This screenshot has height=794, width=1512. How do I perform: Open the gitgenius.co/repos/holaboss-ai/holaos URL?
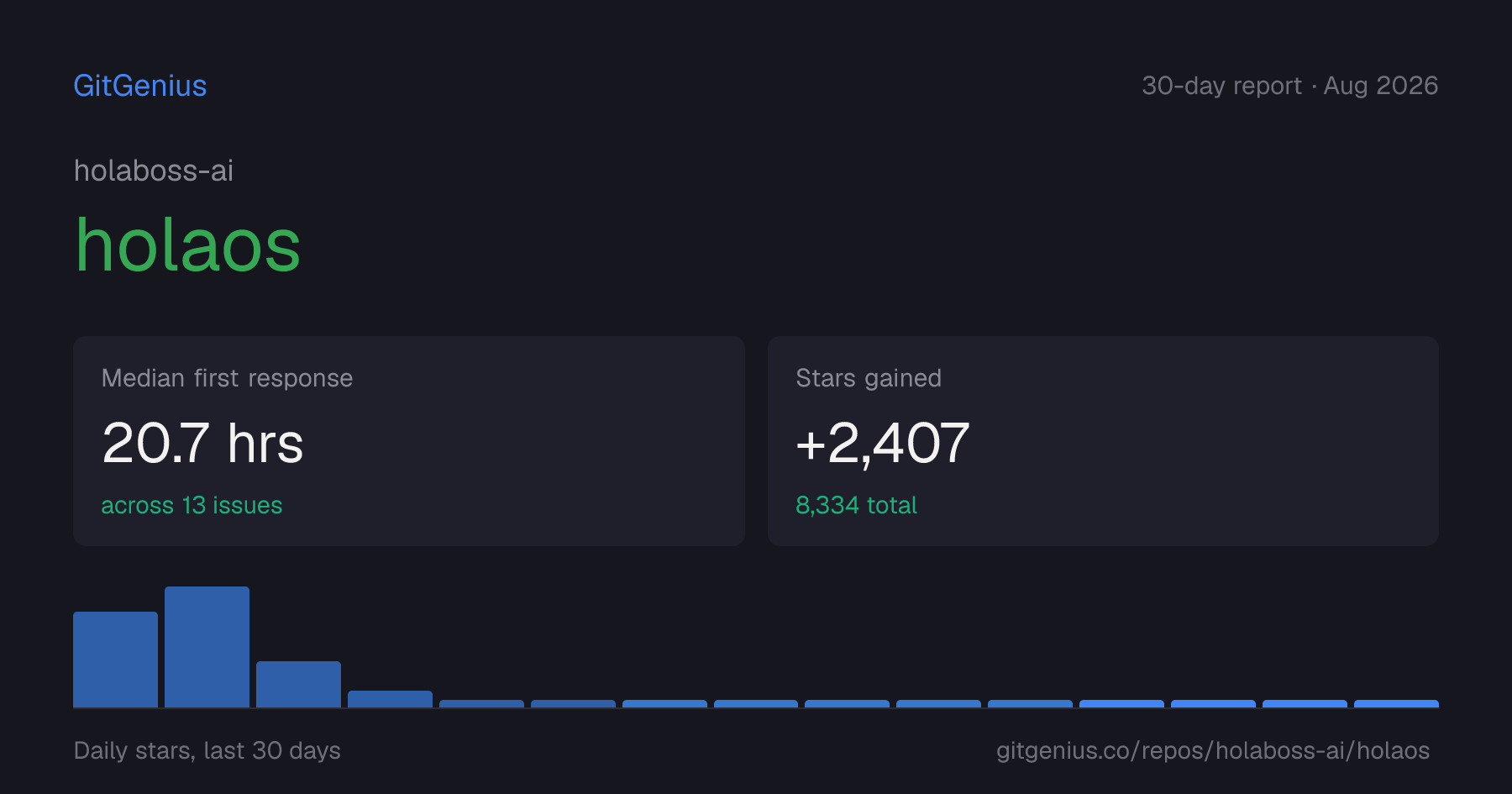(1213, 750)
